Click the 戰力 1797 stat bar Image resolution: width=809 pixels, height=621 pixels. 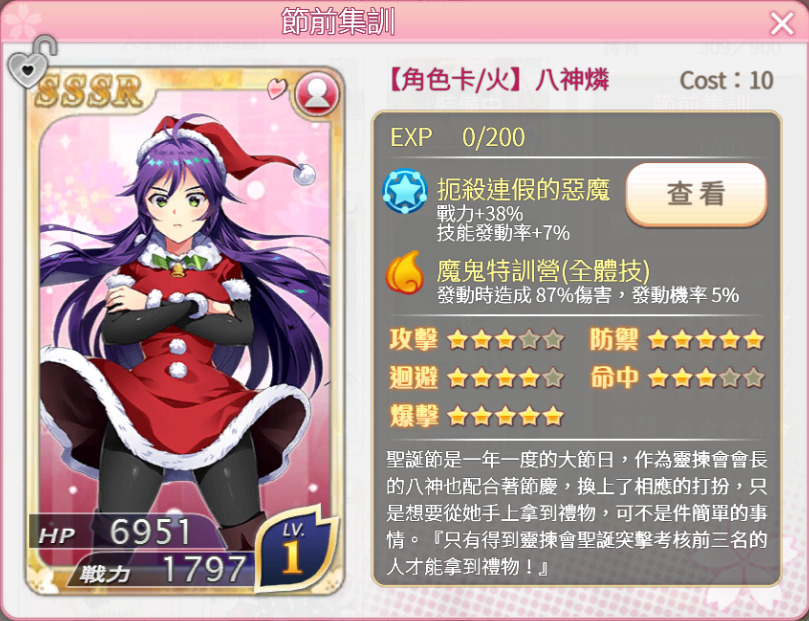tap(161, 569)
